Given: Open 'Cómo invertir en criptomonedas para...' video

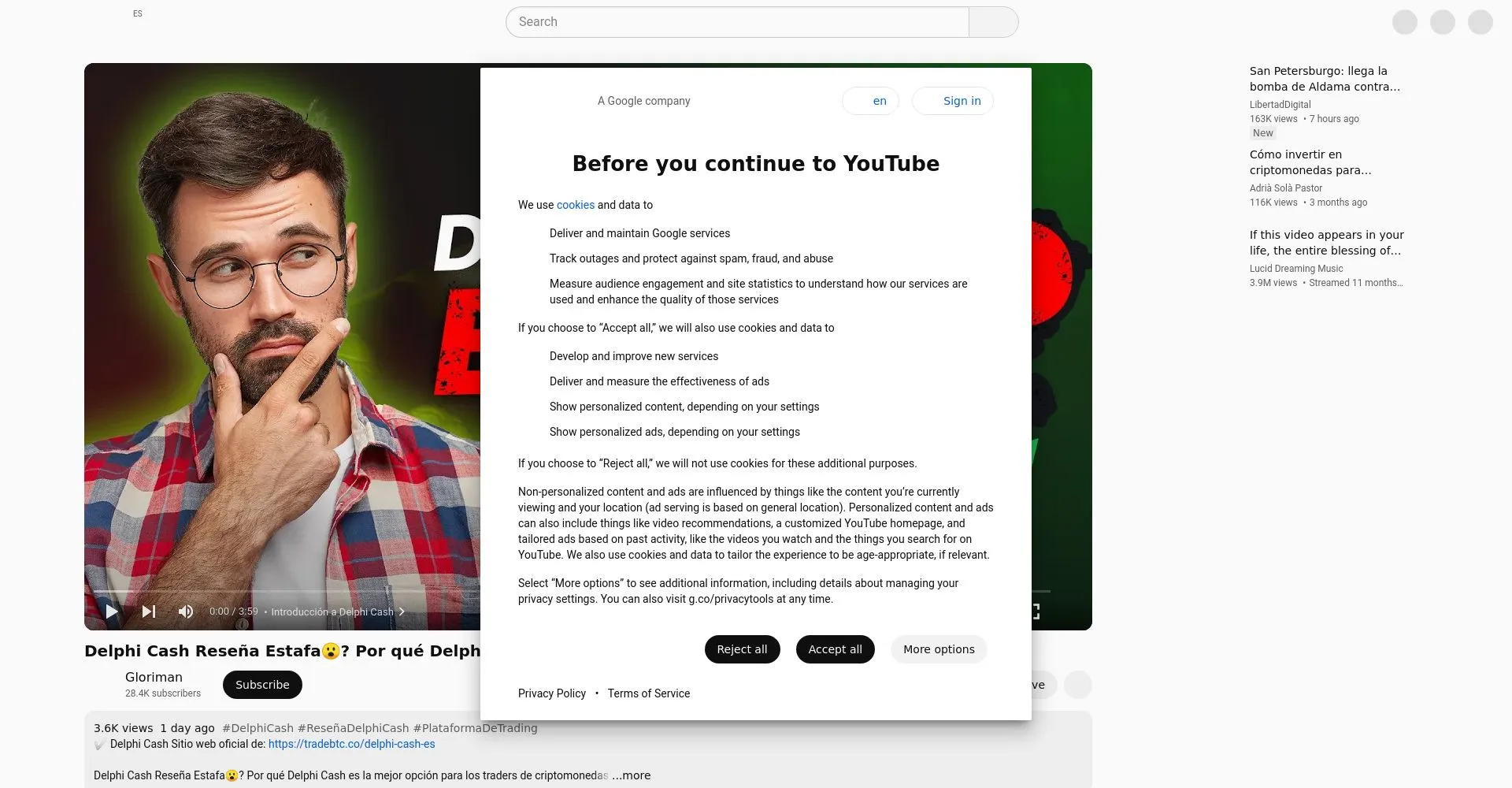Looking at the screenshot, I should coord(1310,162).
